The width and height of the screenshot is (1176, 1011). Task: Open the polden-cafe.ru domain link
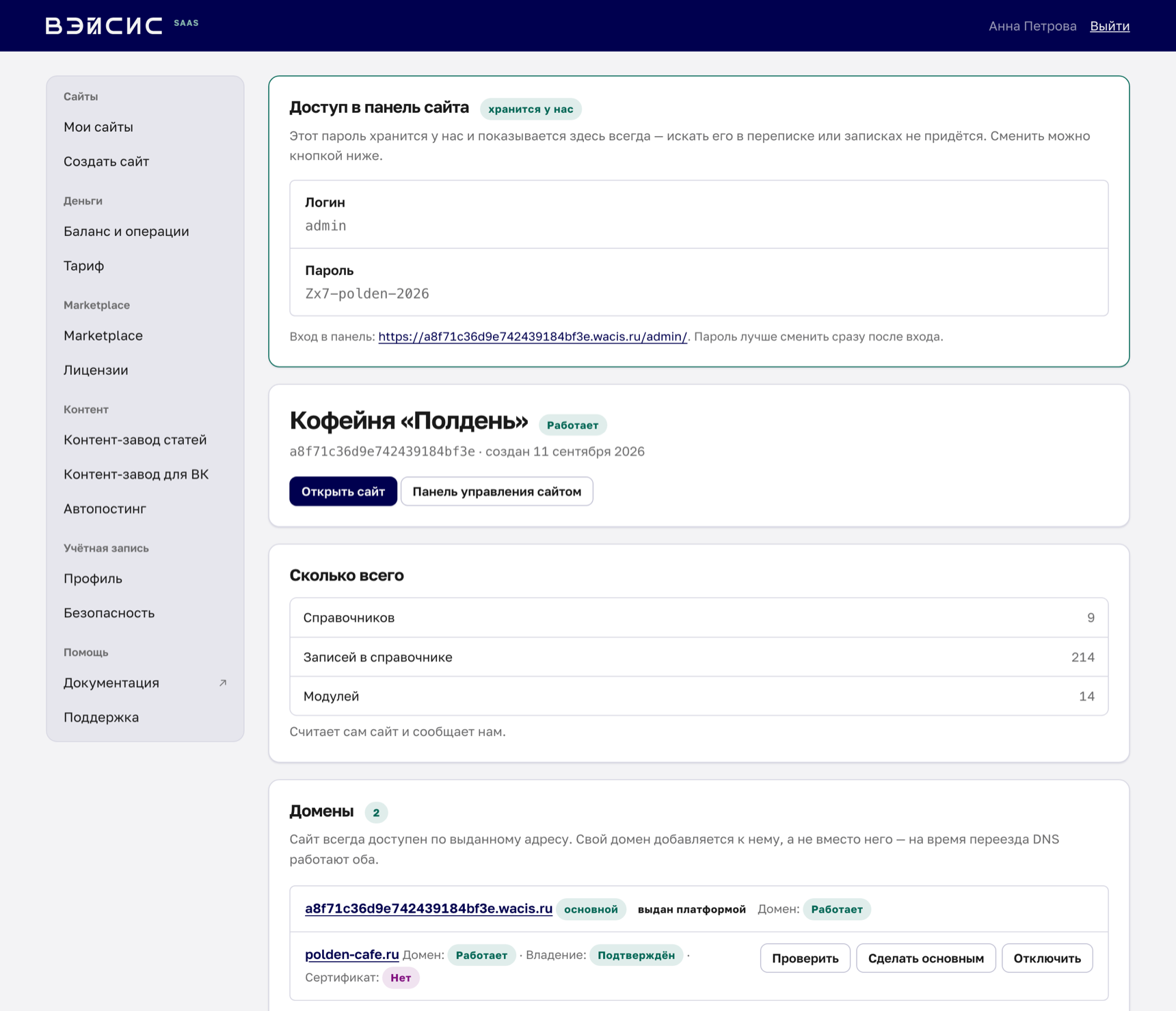[x=352, y=954]
